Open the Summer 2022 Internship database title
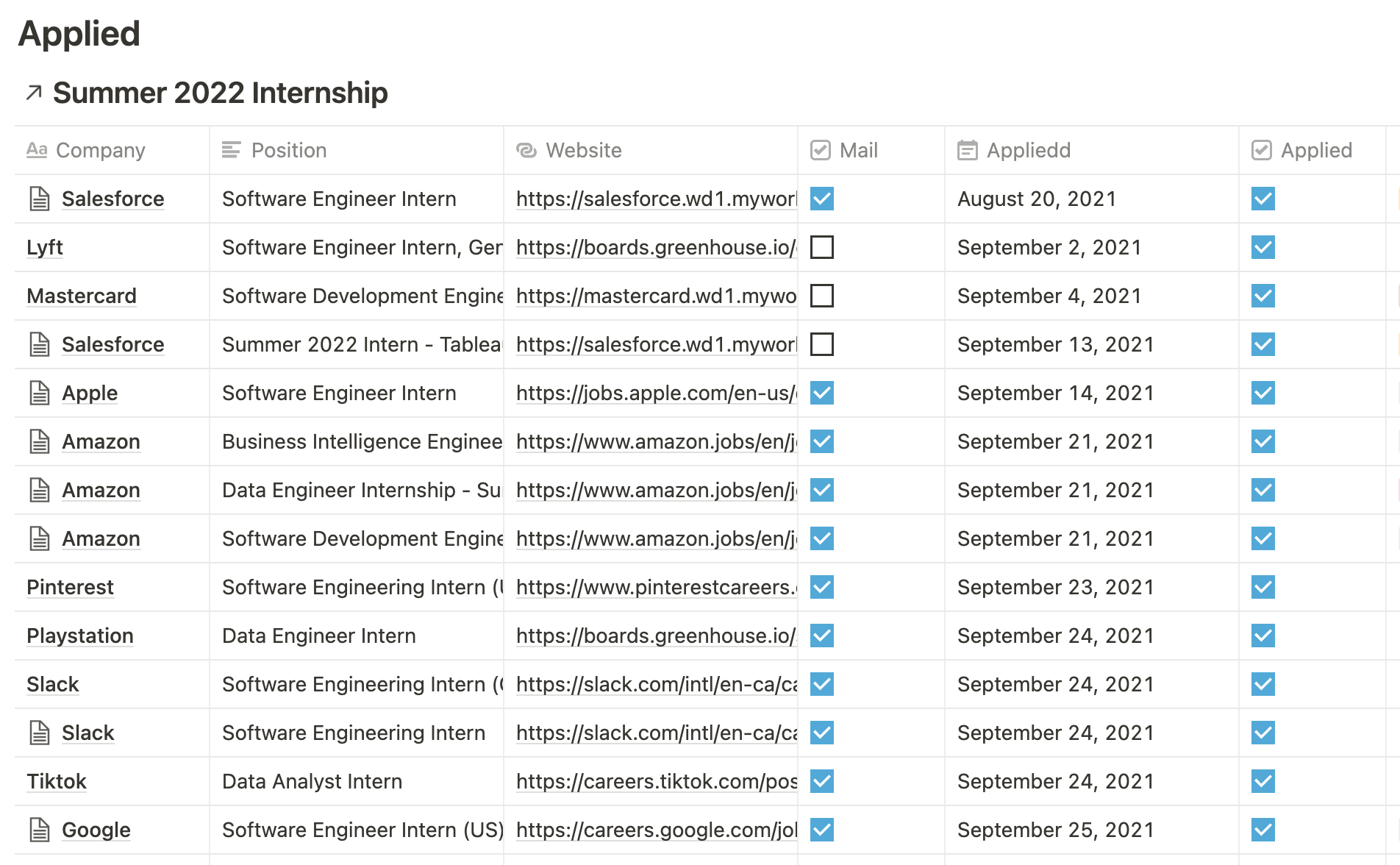1400x865 pixels. [220, 93]
